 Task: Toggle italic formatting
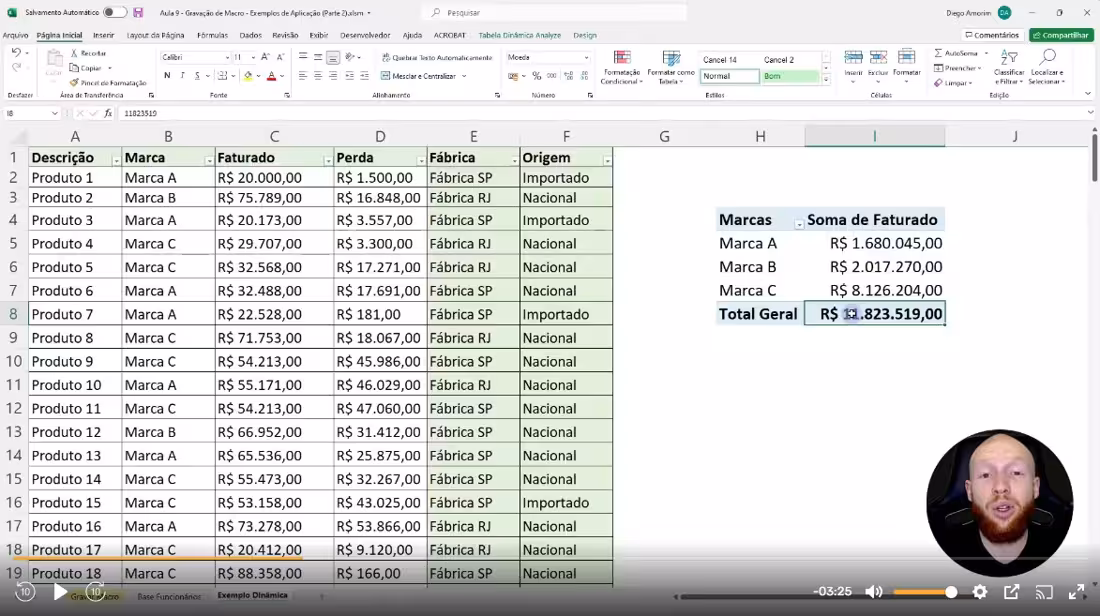182,76
